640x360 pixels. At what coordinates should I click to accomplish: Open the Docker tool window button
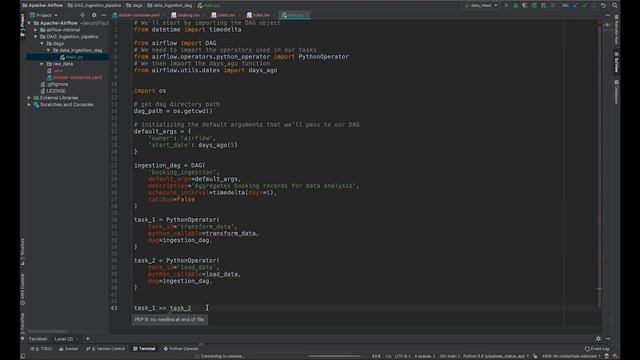(69, 349)
